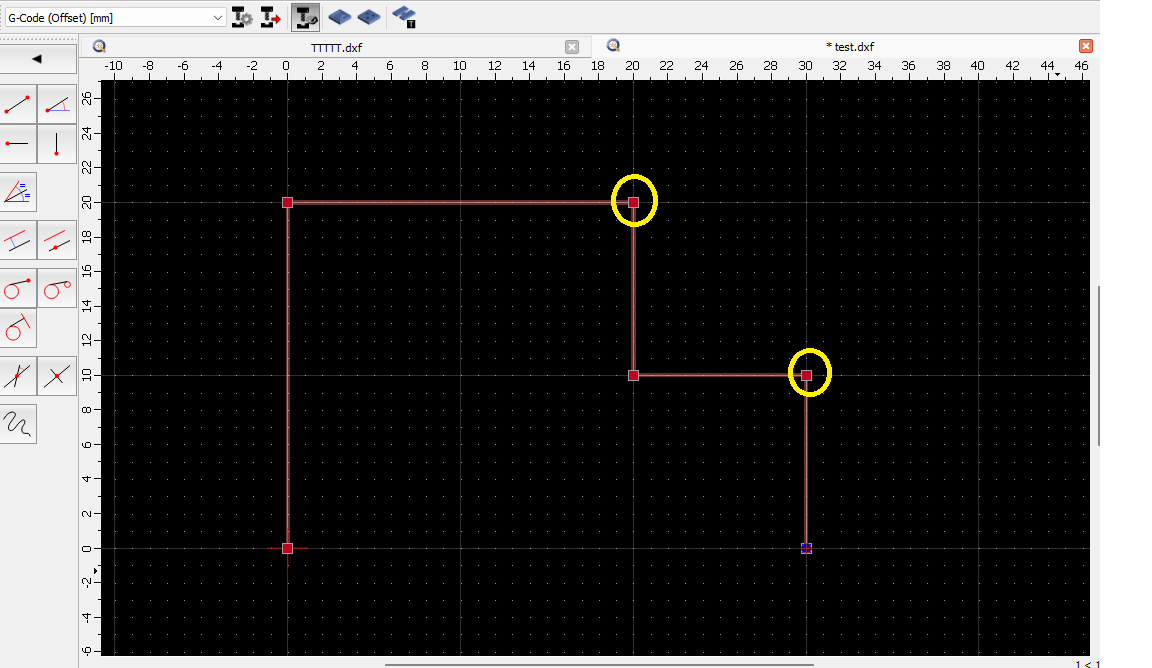
Task: Click the CAM export icon with red arrow
Action: click(x=270, y=17)
